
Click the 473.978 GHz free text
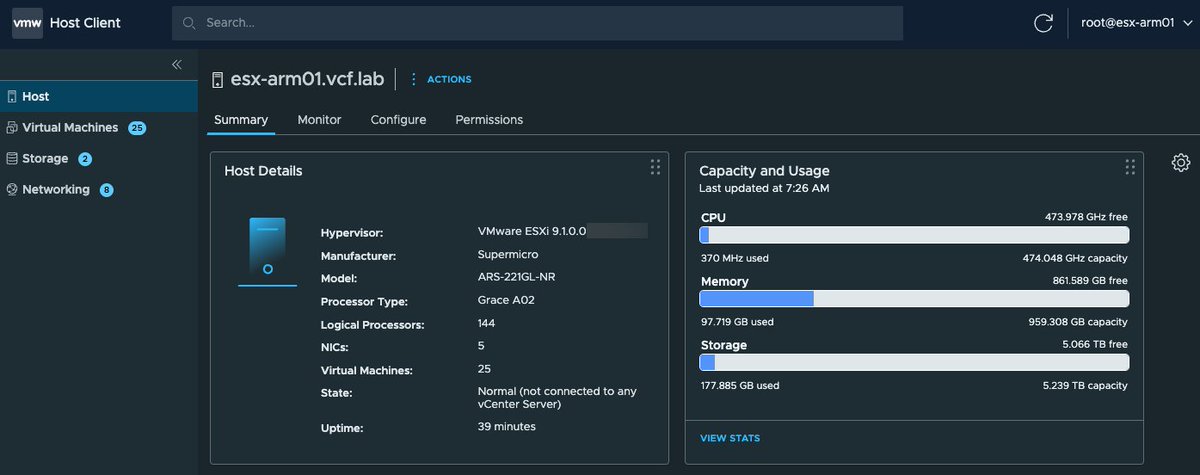point(1087,216)
